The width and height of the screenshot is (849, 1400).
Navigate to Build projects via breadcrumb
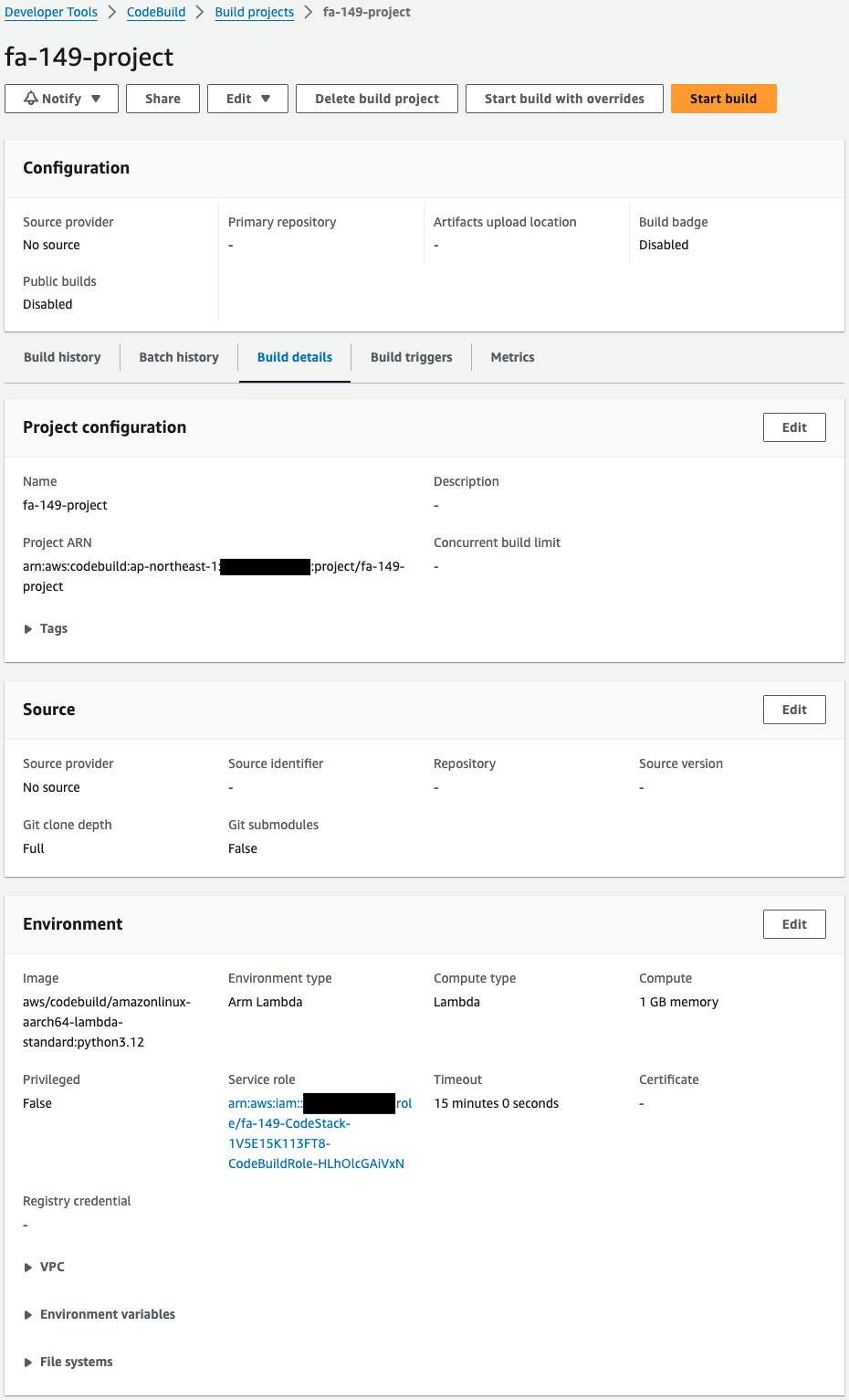pyautogui.click(x=254, y=12)
